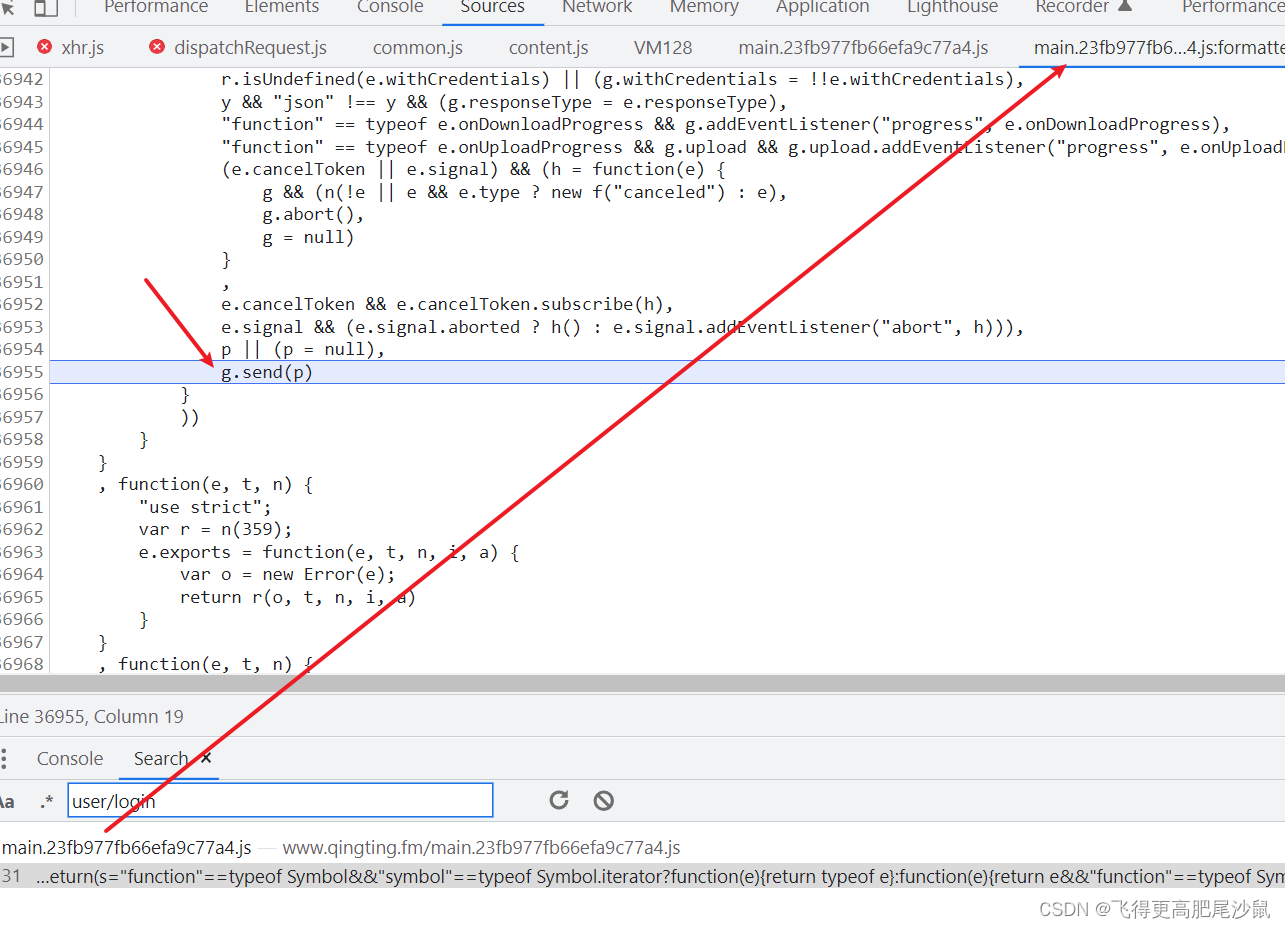Screen dimensions: 1285x929
Task: Toggle the device toolbar icon
Action: pos(46,8)
